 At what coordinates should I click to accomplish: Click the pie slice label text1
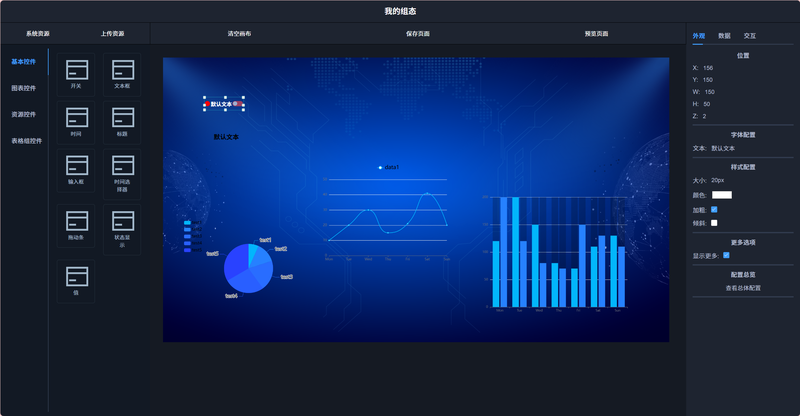265,240
